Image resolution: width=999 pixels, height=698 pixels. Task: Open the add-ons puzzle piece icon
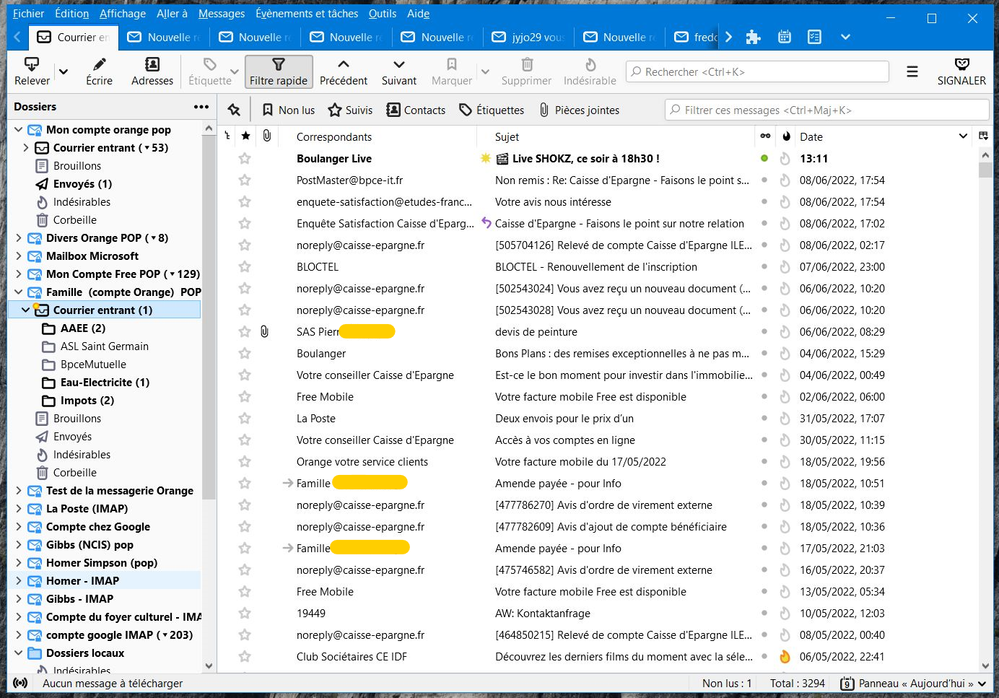(x=753, y=37)
